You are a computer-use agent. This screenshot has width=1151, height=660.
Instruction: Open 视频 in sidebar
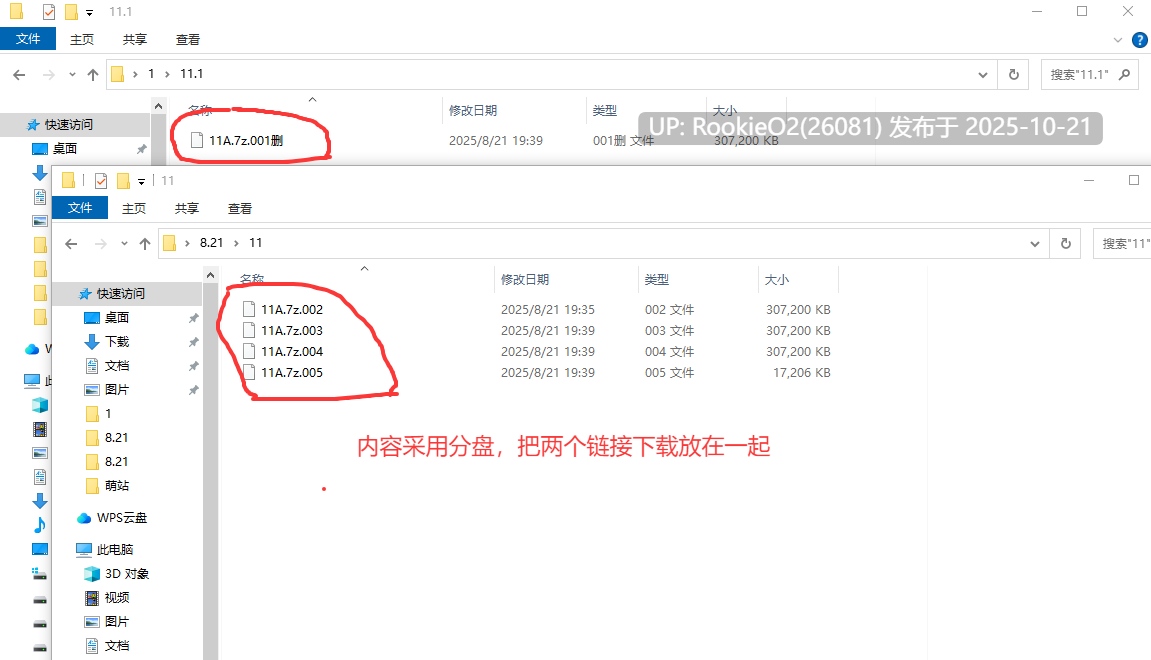pos(117,598)
